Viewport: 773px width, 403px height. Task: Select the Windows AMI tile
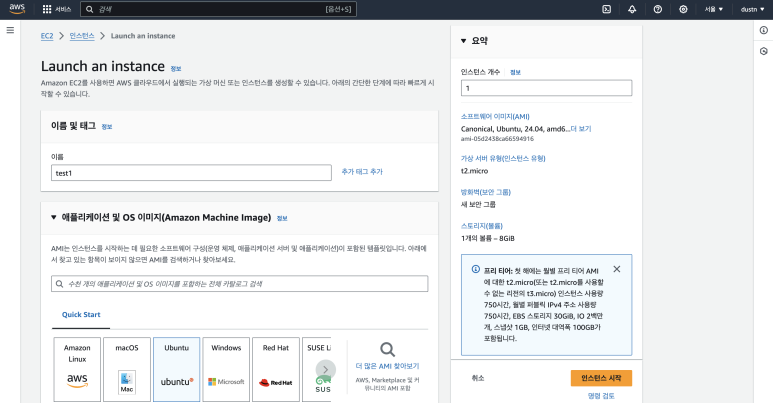(226, 369)
